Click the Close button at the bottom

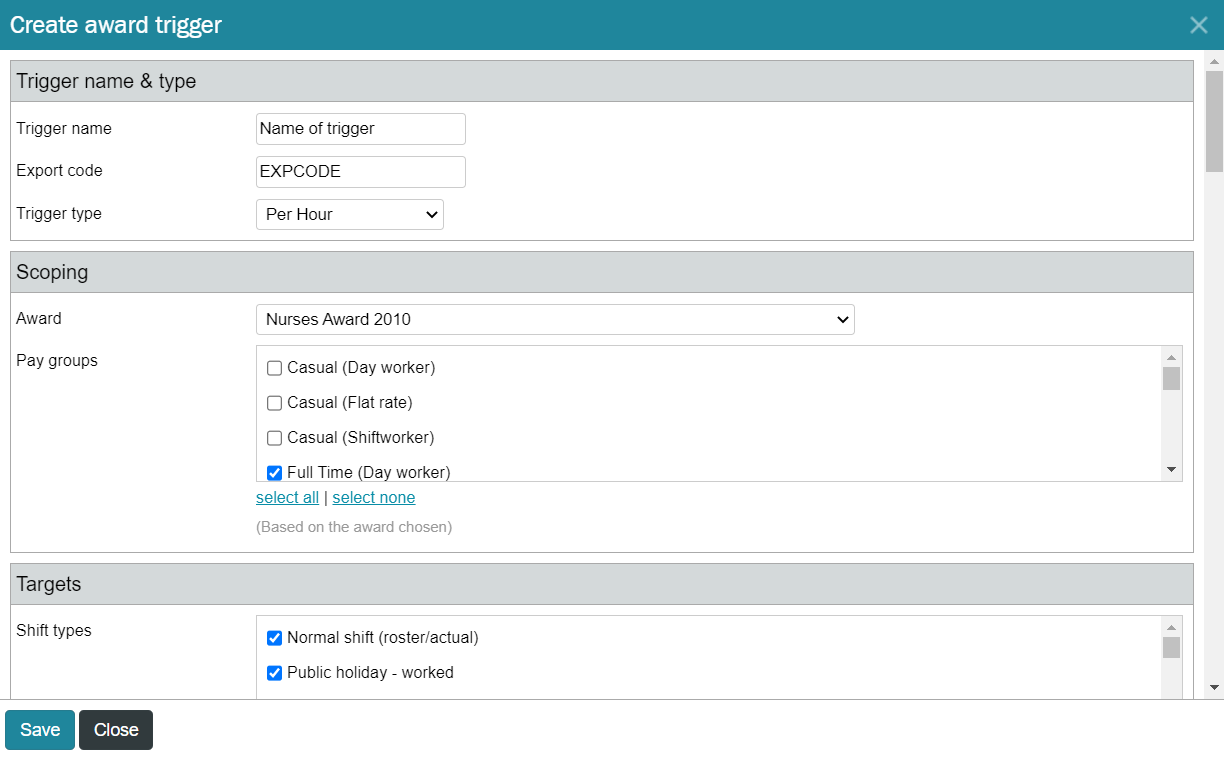coord(116,730)
